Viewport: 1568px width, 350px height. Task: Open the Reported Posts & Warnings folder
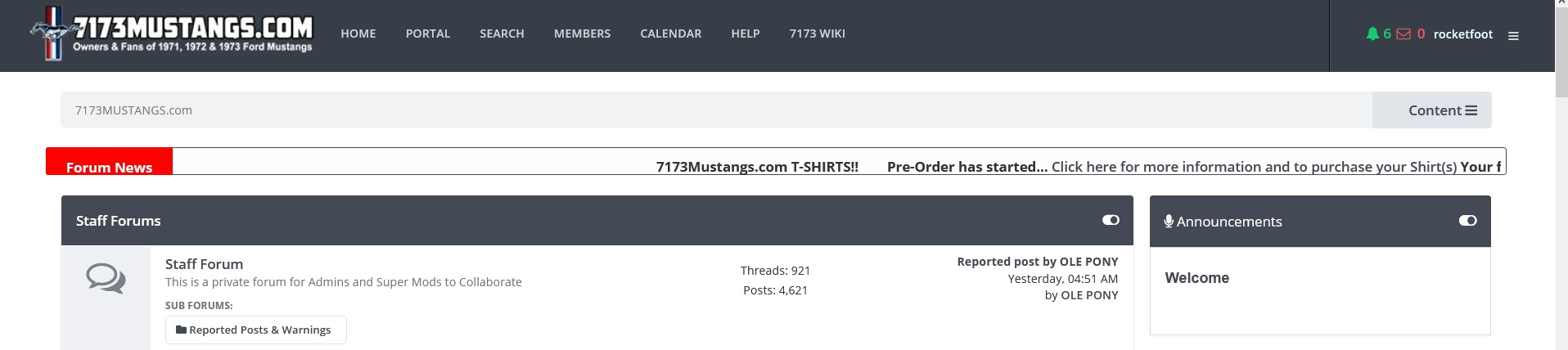click(255, 330)
